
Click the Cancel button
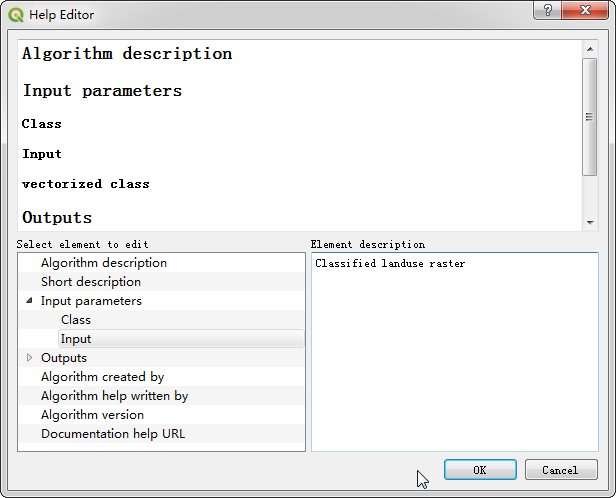(561, 470)
